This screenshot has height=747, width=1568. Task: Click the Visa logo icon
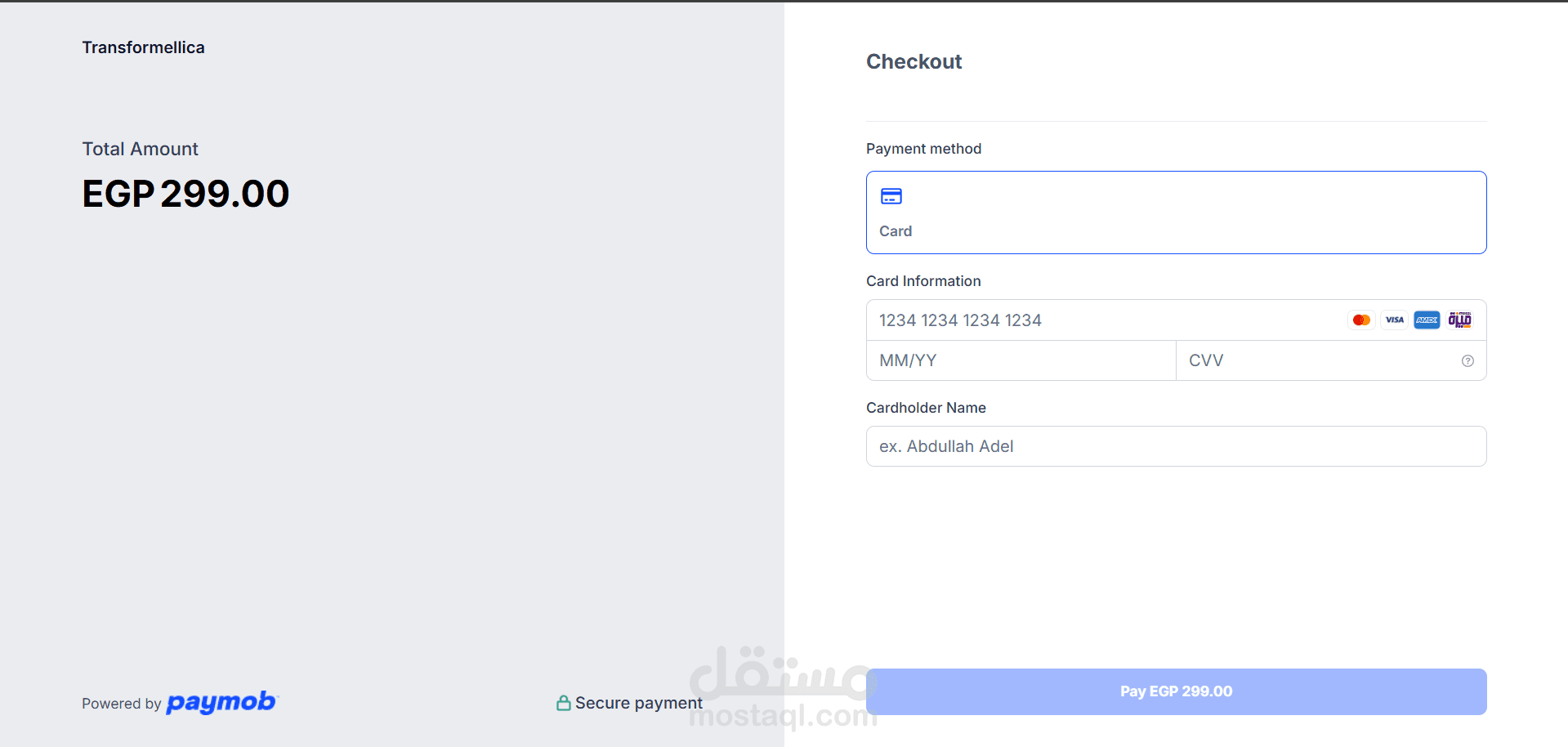point(1394,320)
